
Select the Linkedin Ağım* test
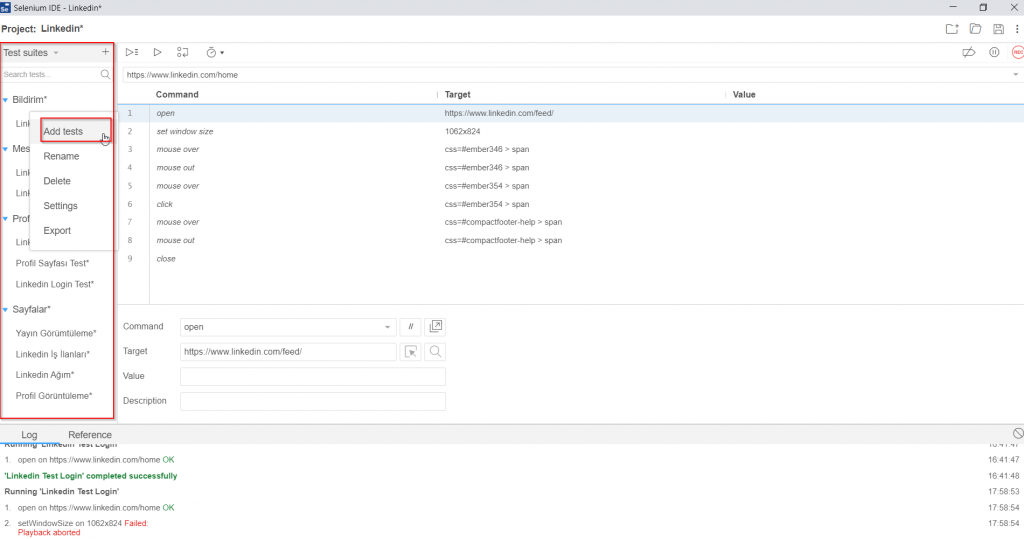[45, 375]
